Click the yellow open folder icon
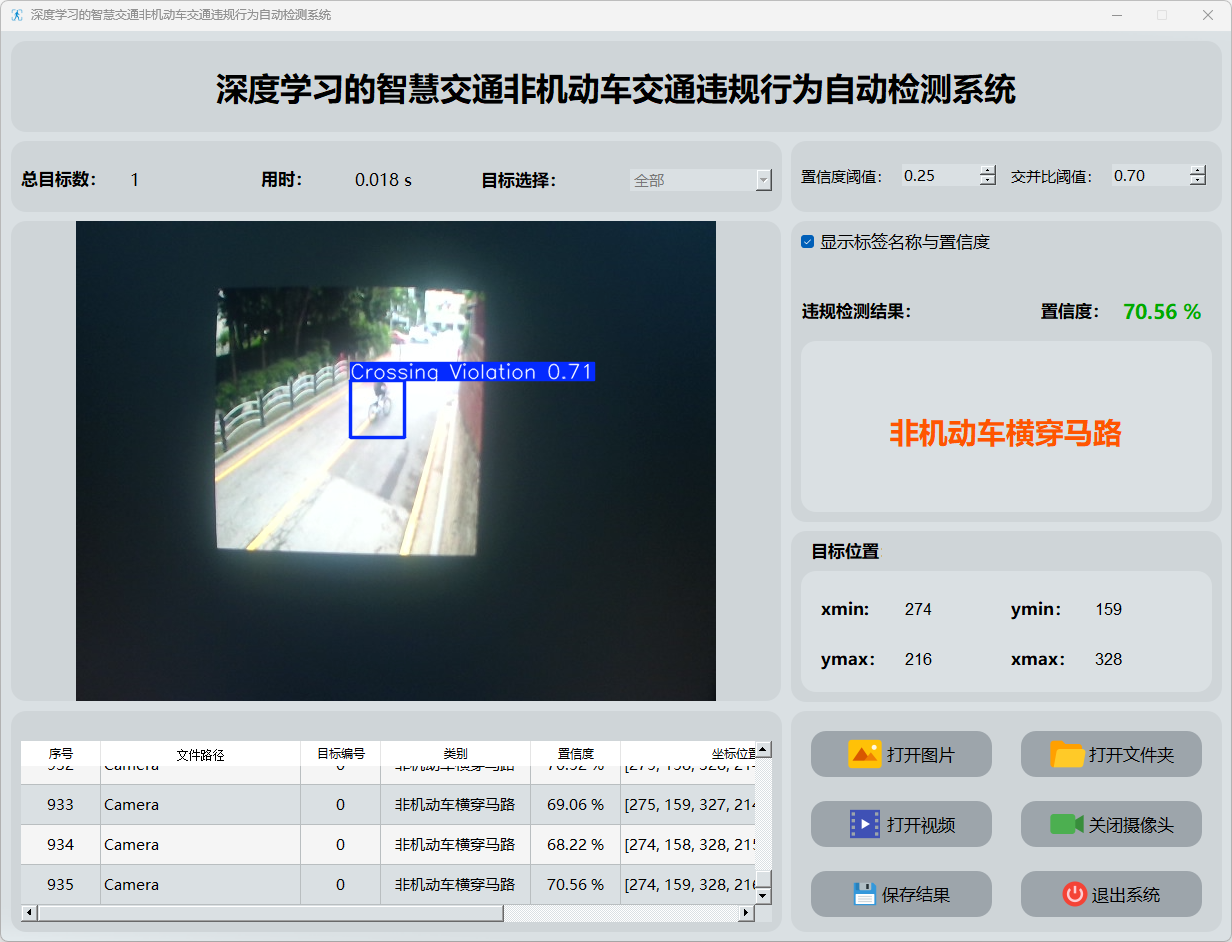Screen dimensions: 1232x942 click(1067, 754)
